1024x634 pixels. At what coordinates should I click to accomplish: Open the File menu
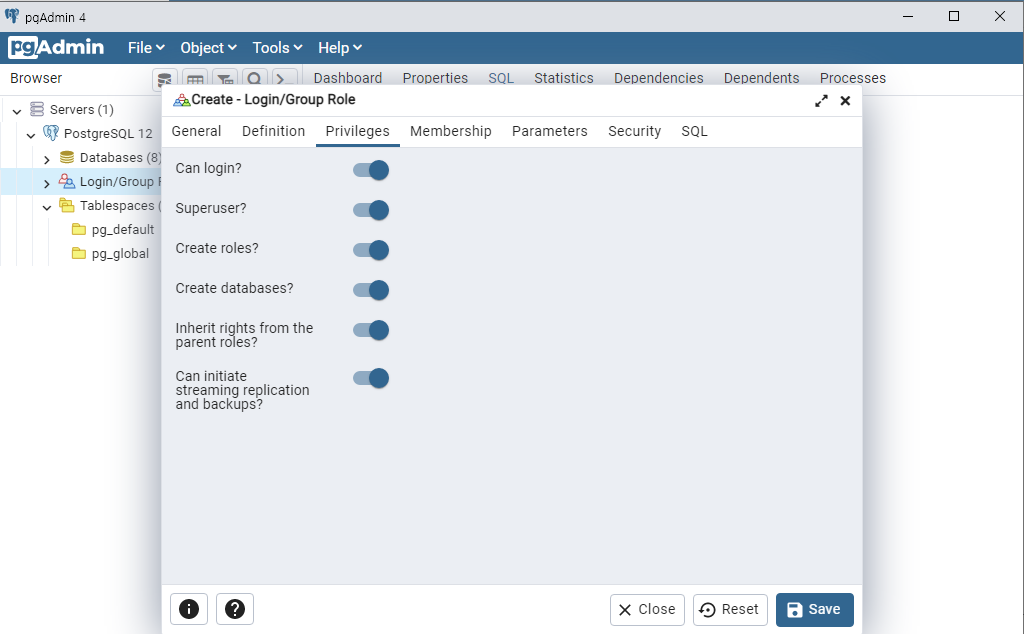(146, 48)
